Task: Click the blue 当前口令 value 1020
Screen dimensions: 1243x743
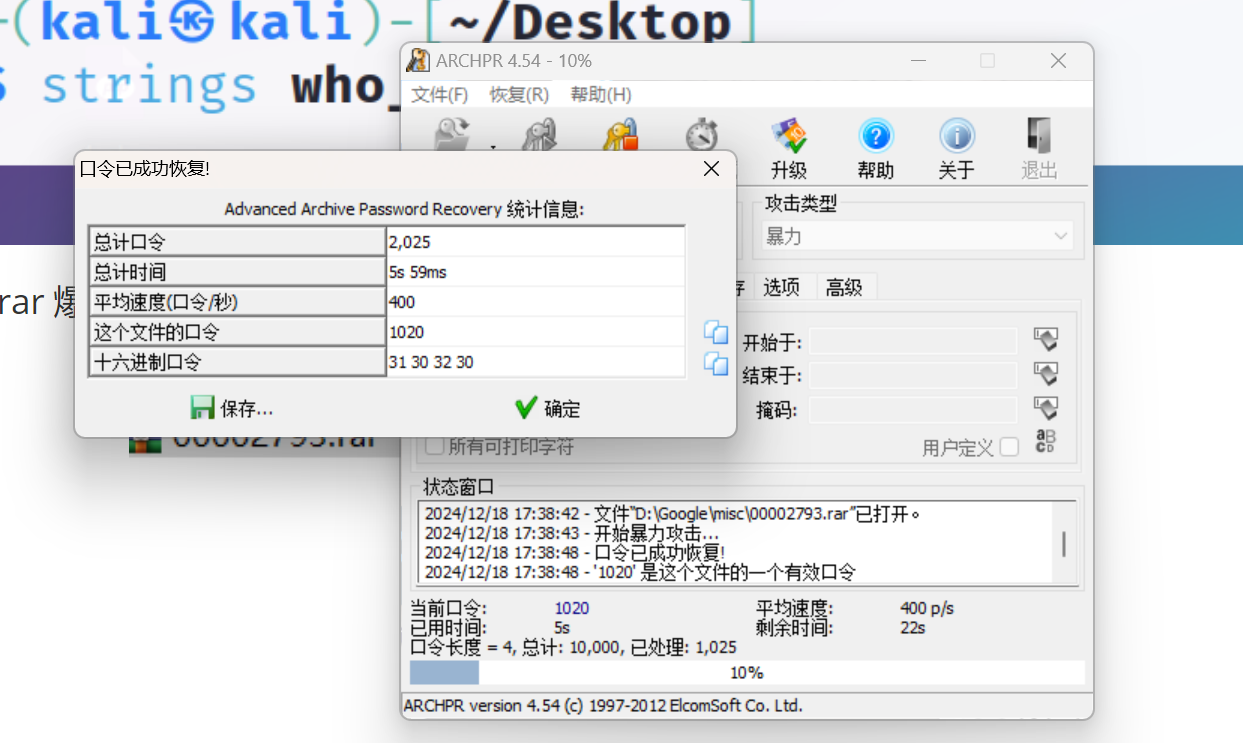Action: pos(572,608)
